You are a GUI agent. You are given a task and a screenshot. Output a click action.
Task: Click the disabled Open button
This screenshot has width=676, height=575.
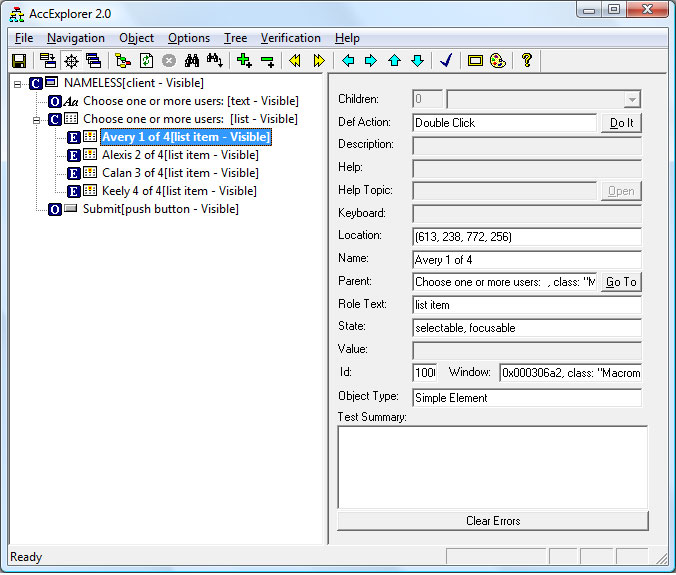click(x=621, y=191)
